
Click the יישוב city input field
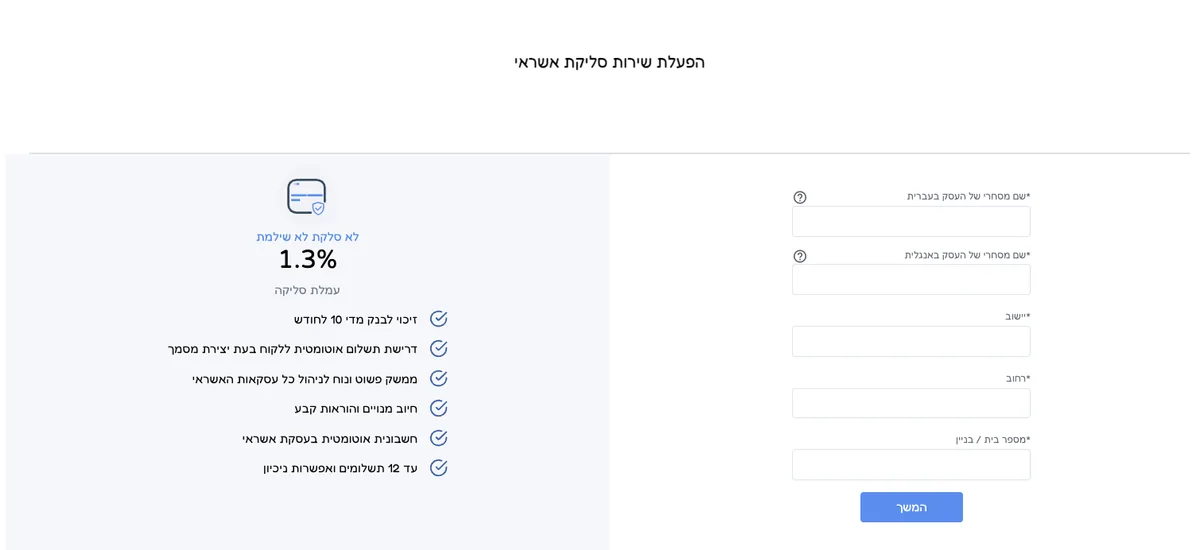coord(911,341)
